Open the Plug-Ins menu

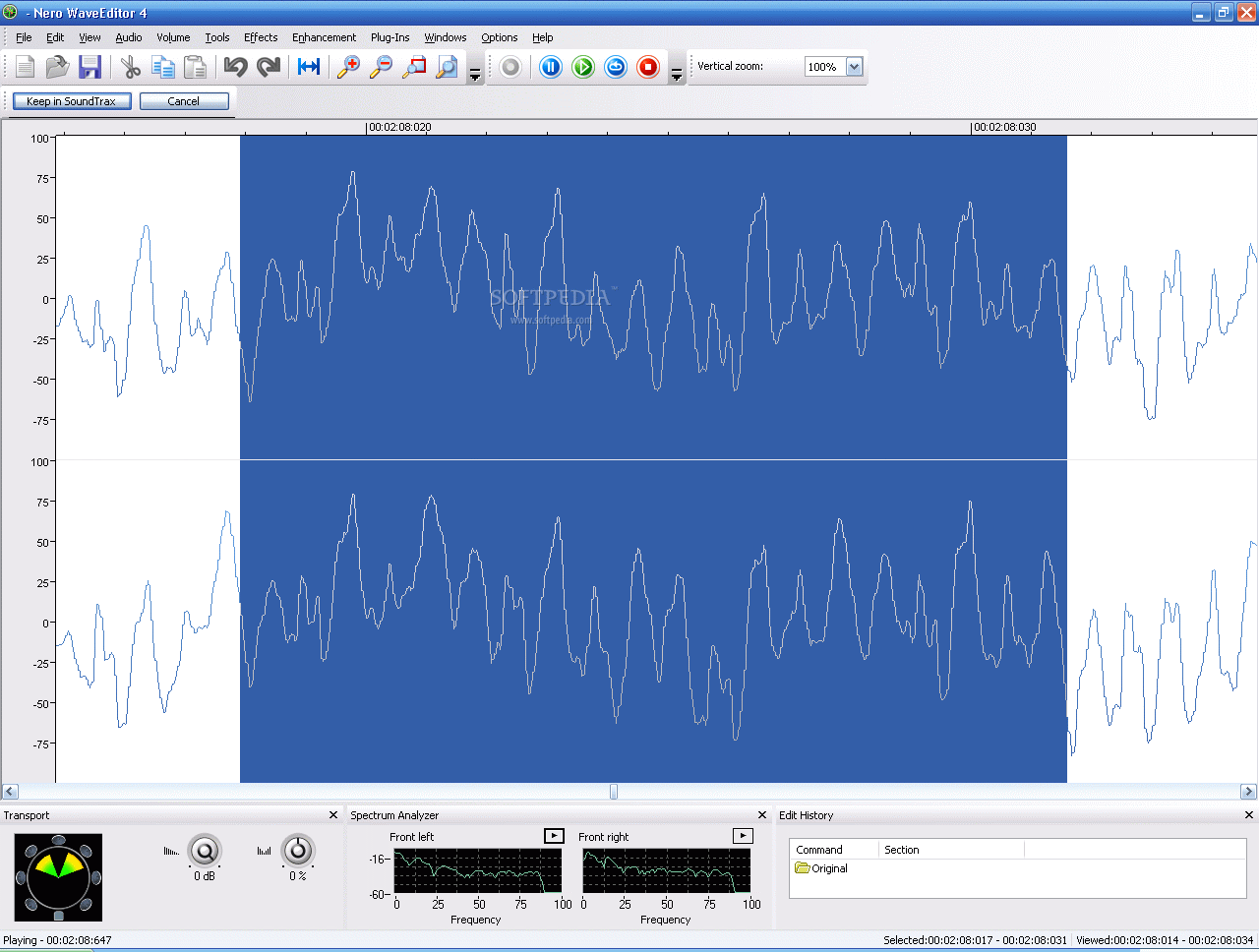390,37
